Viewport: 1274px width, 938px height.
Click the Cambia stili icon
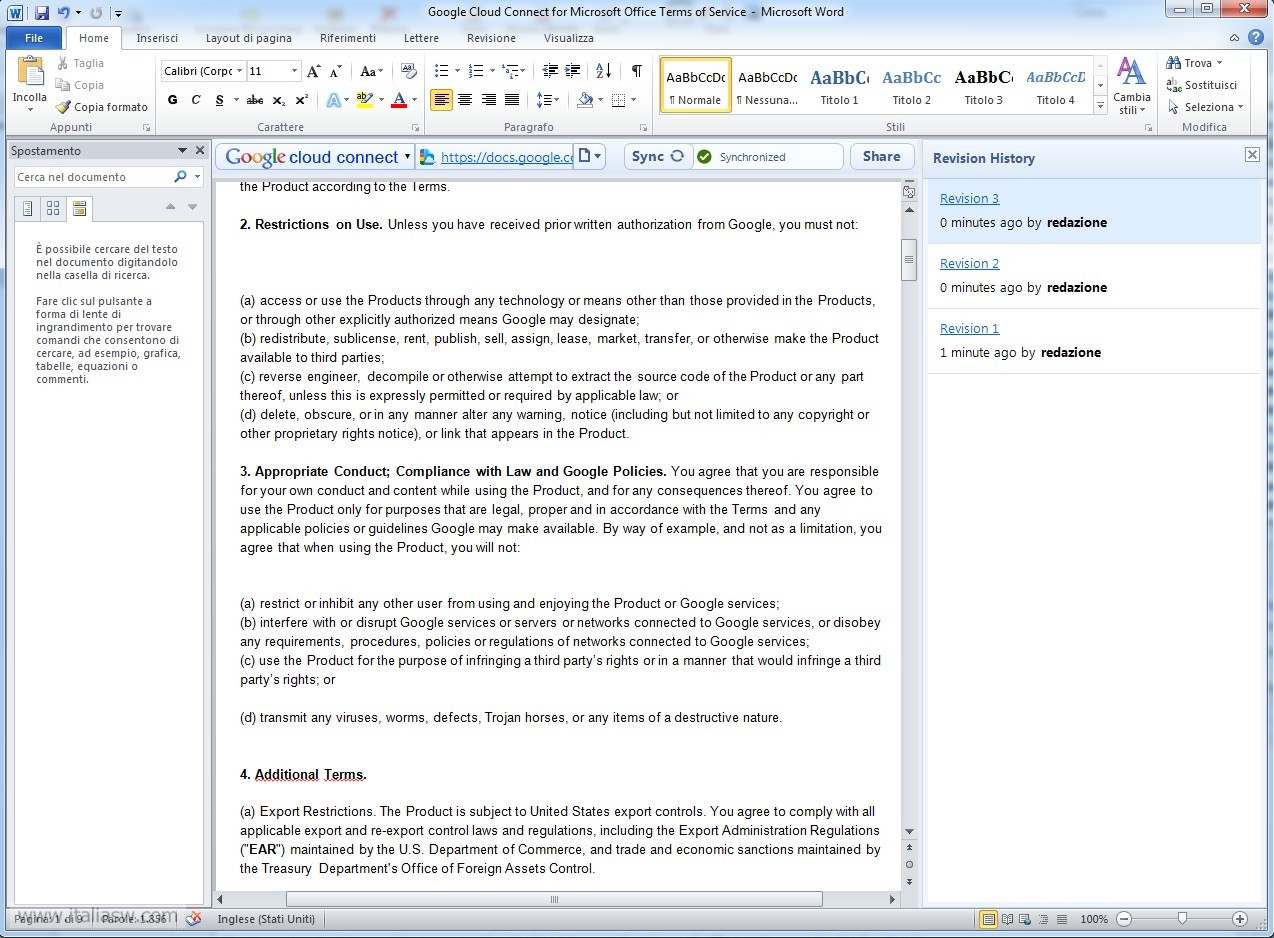(x=1131, y=86)
